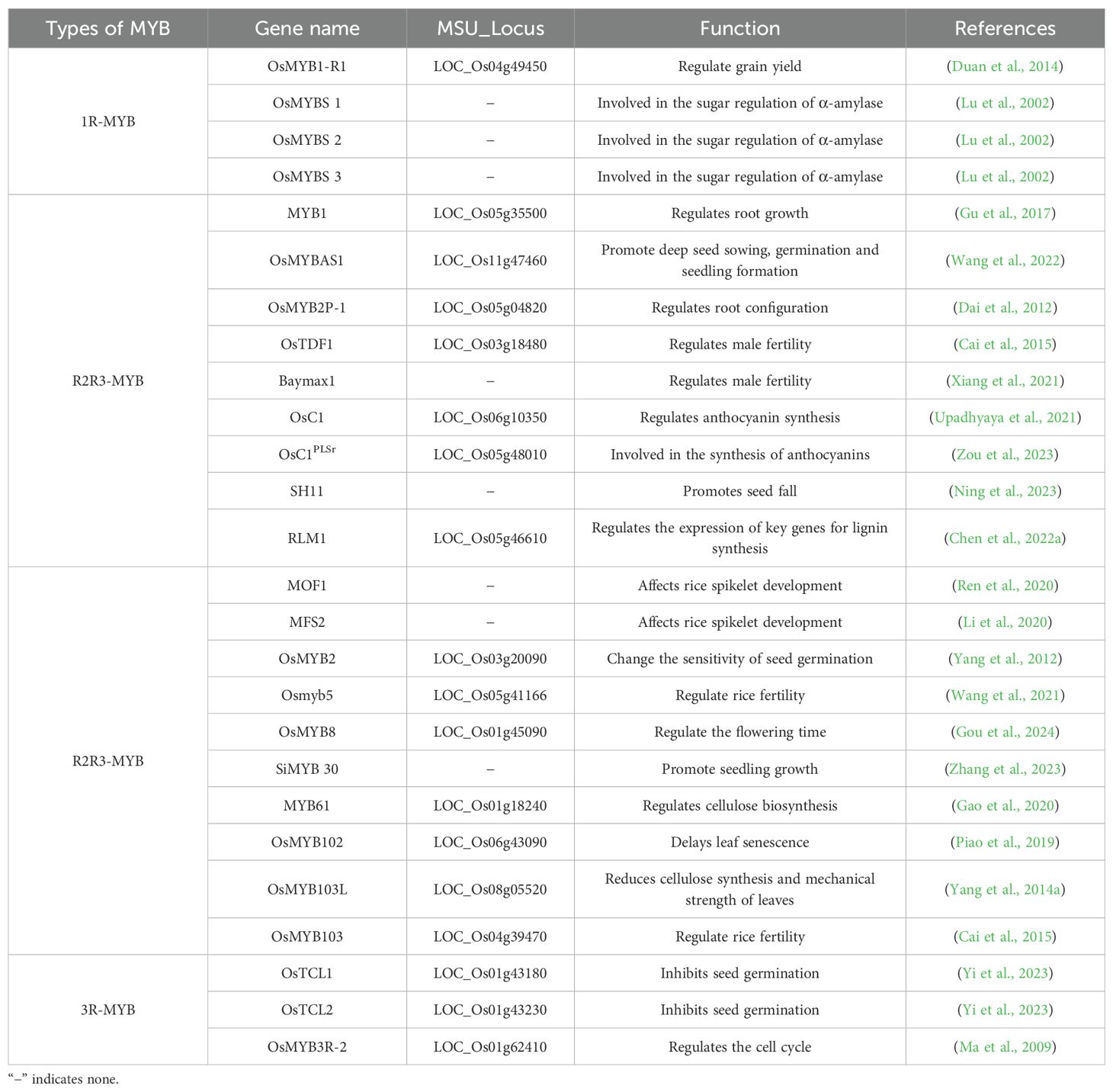Open the Chen et al., 2022a citation

coord(1005,538)
